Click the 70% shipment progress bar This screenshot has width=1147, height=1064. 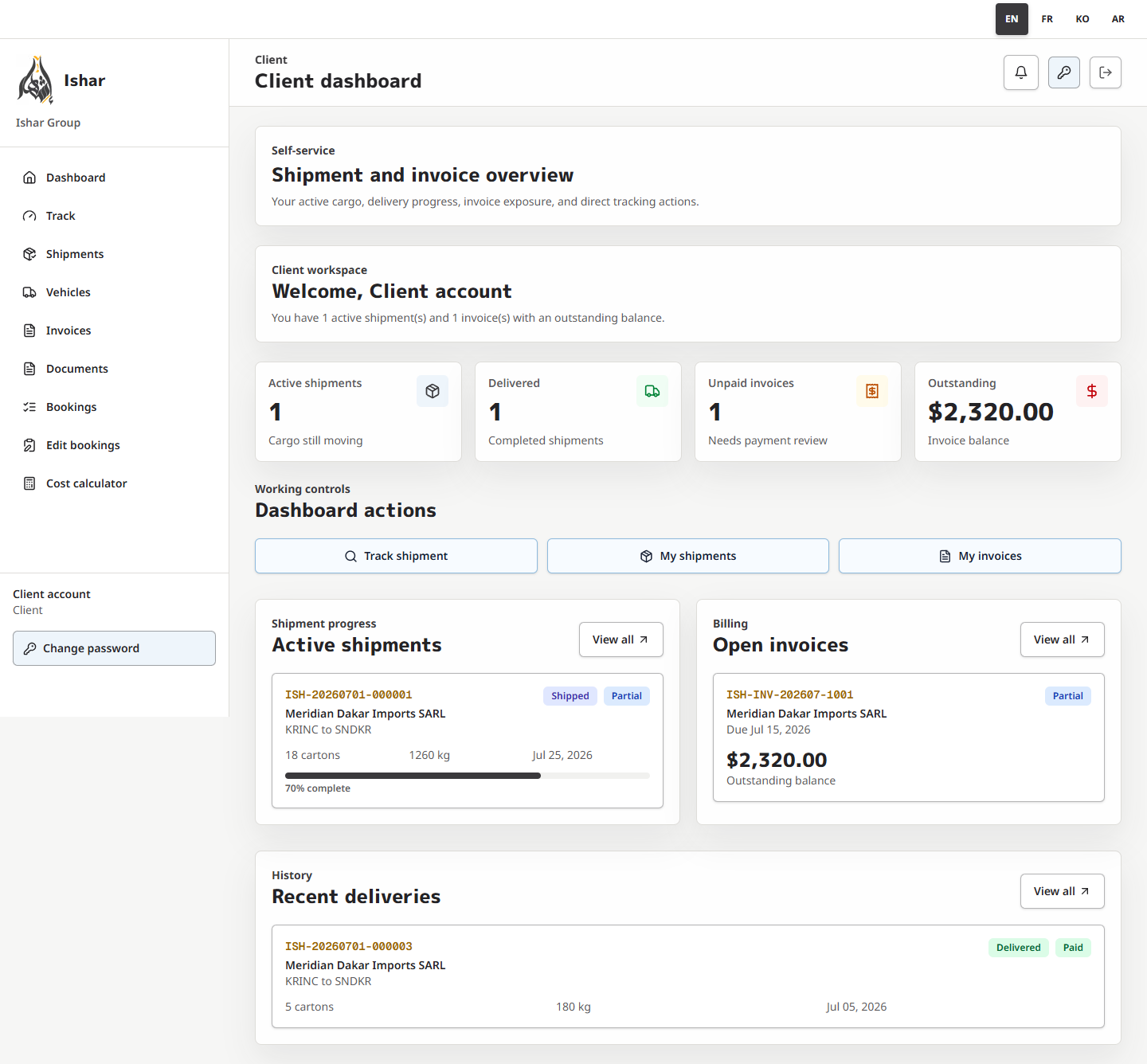click(x=468, y=776)
